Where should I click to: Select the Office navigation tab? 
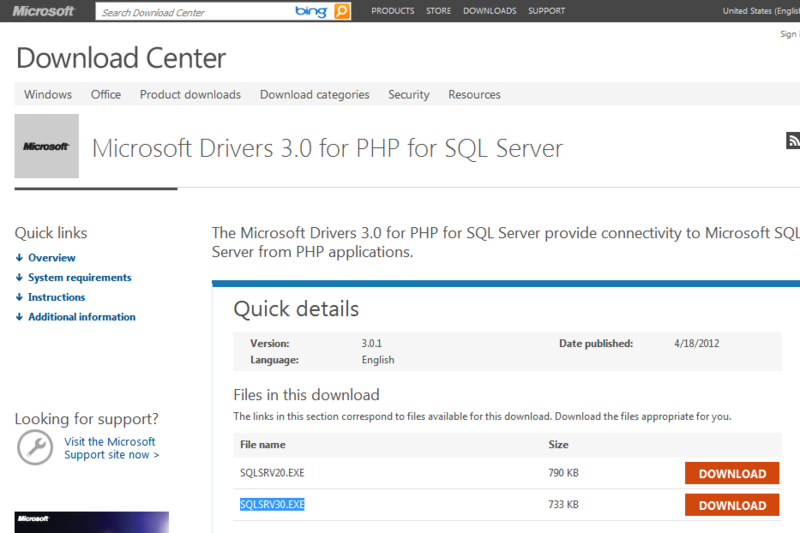pyautogui.click(x=106, y=95)
